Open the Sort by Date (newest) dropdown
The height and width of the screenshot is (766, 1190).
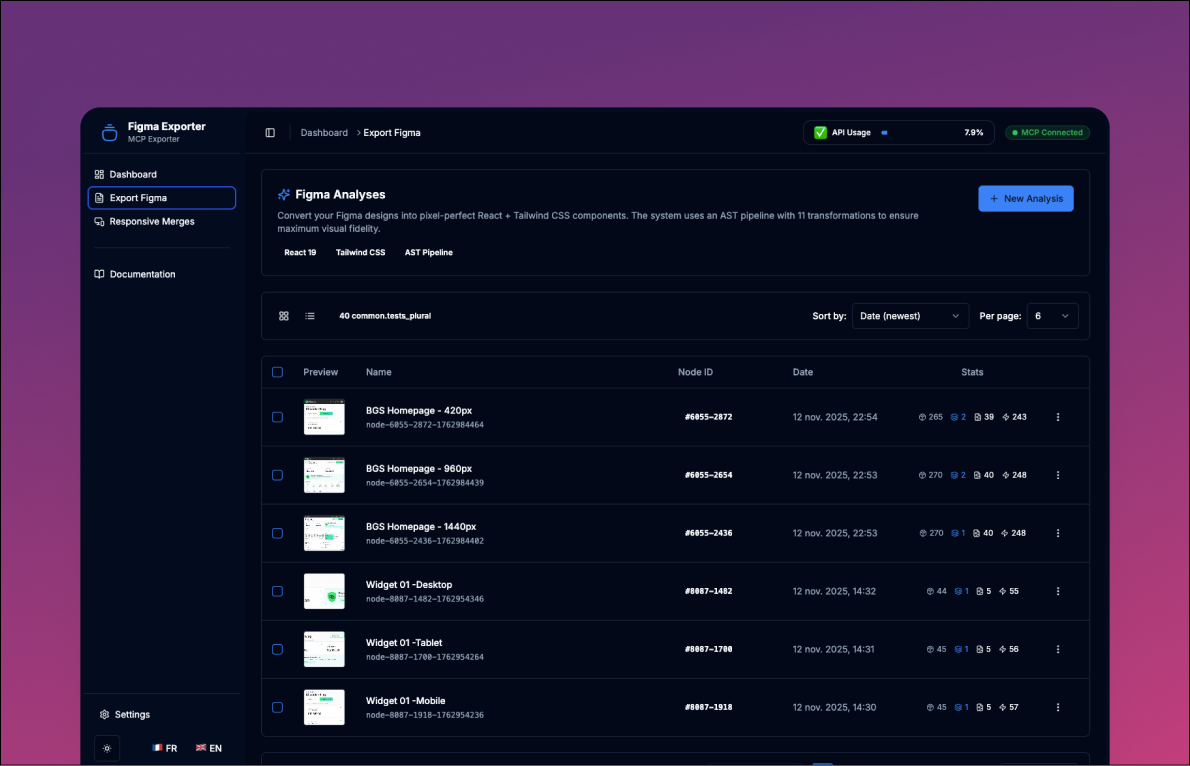(x=910, y=316)
